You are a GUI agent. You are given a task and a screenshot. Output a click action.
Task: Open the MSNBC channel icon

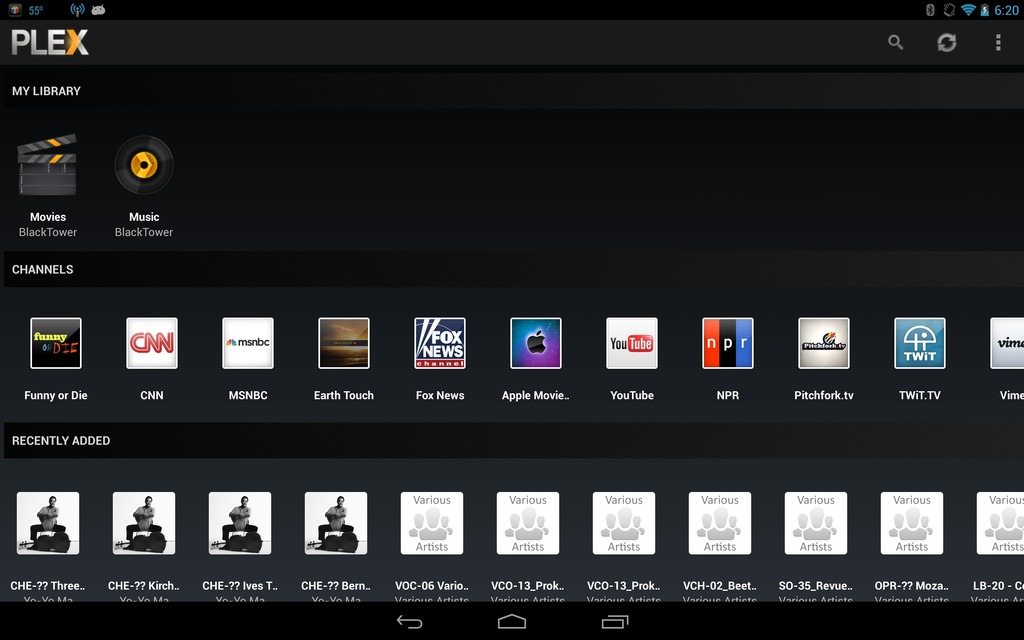tap(248, 343)
